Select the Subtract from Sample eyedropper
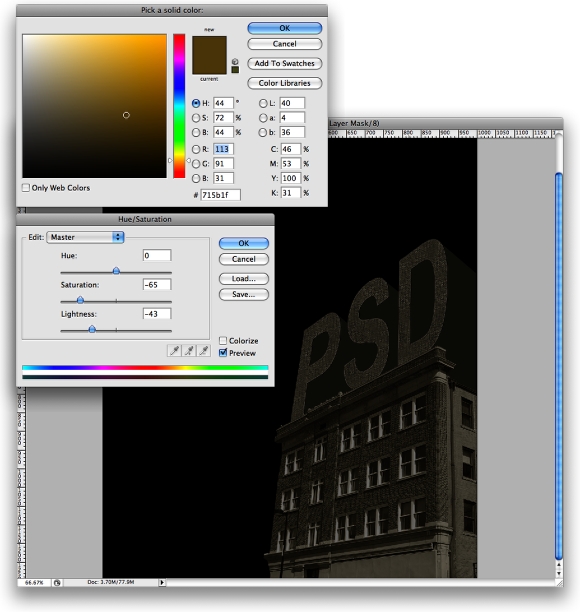 coord(203,350)
